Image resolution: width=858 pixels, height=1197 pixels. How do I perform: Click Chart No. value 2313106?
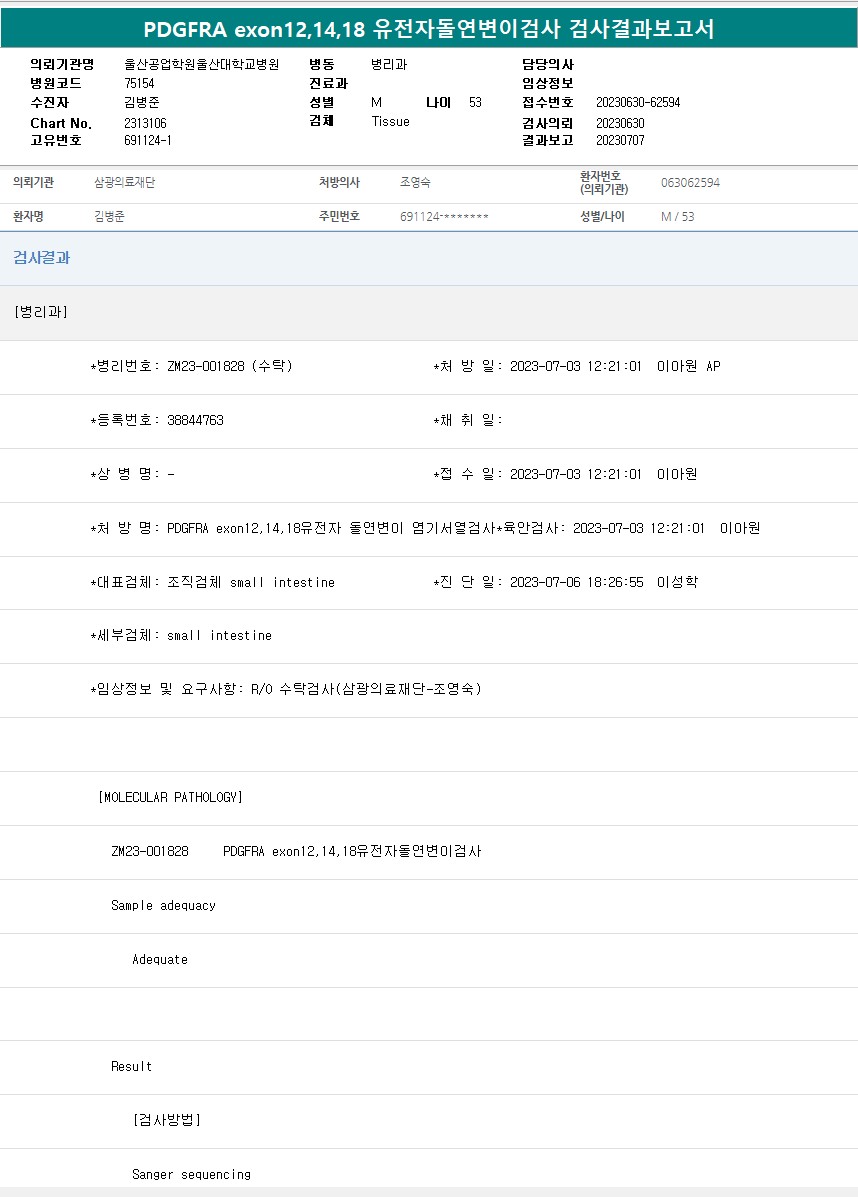pyautogui.click(x=145, y=123)
